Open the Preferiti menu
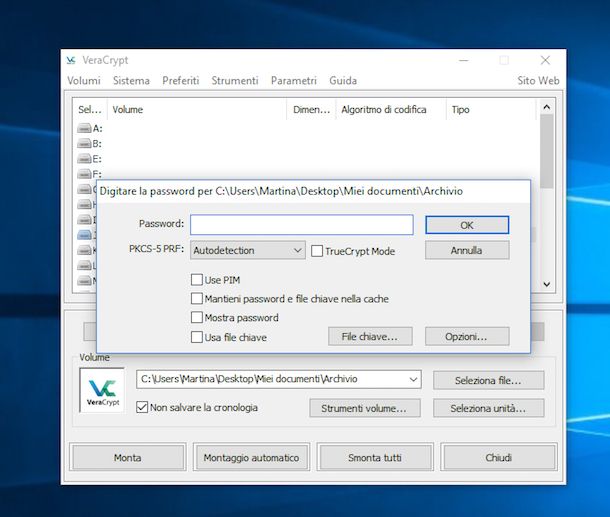This screenshot has width=610, height=517. 181,81
